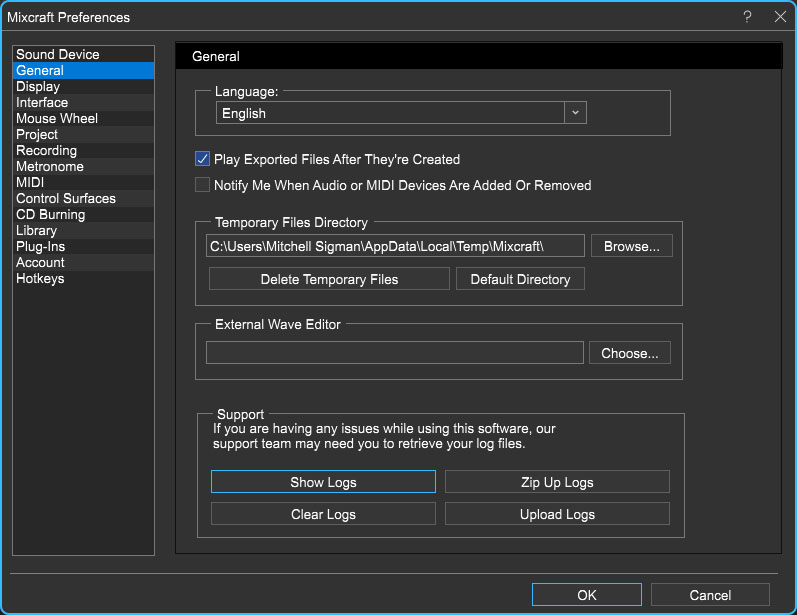
Task: Click the Show Logs button
Action: click(323, 482)
